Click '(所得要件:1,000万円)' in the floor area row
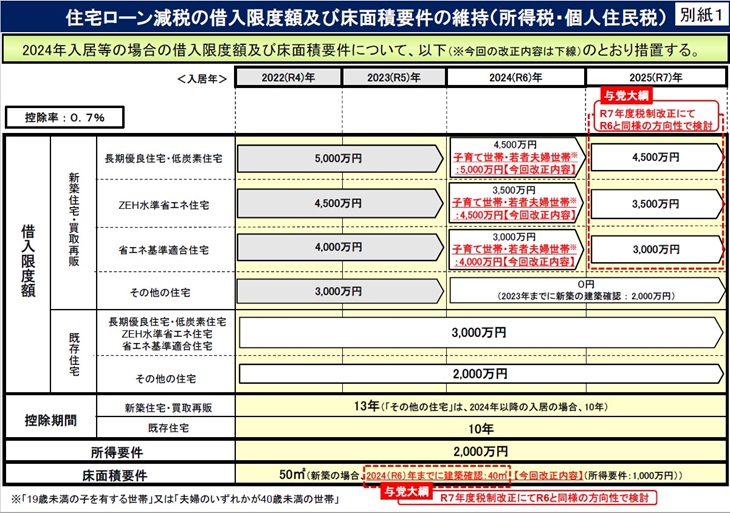 pos(633,475)
